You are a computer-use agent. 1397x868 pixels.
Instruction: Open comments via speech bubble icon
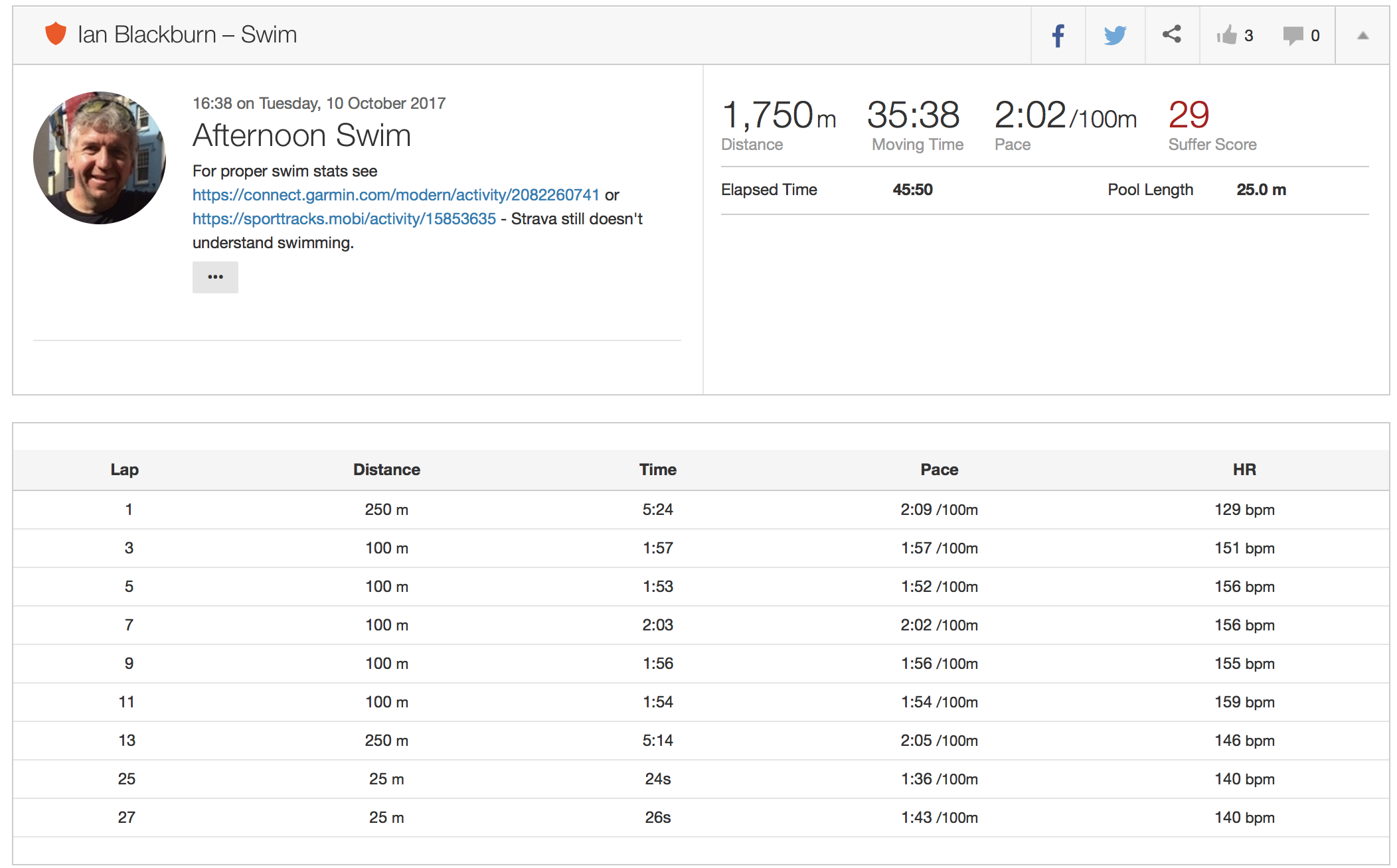1293,35
